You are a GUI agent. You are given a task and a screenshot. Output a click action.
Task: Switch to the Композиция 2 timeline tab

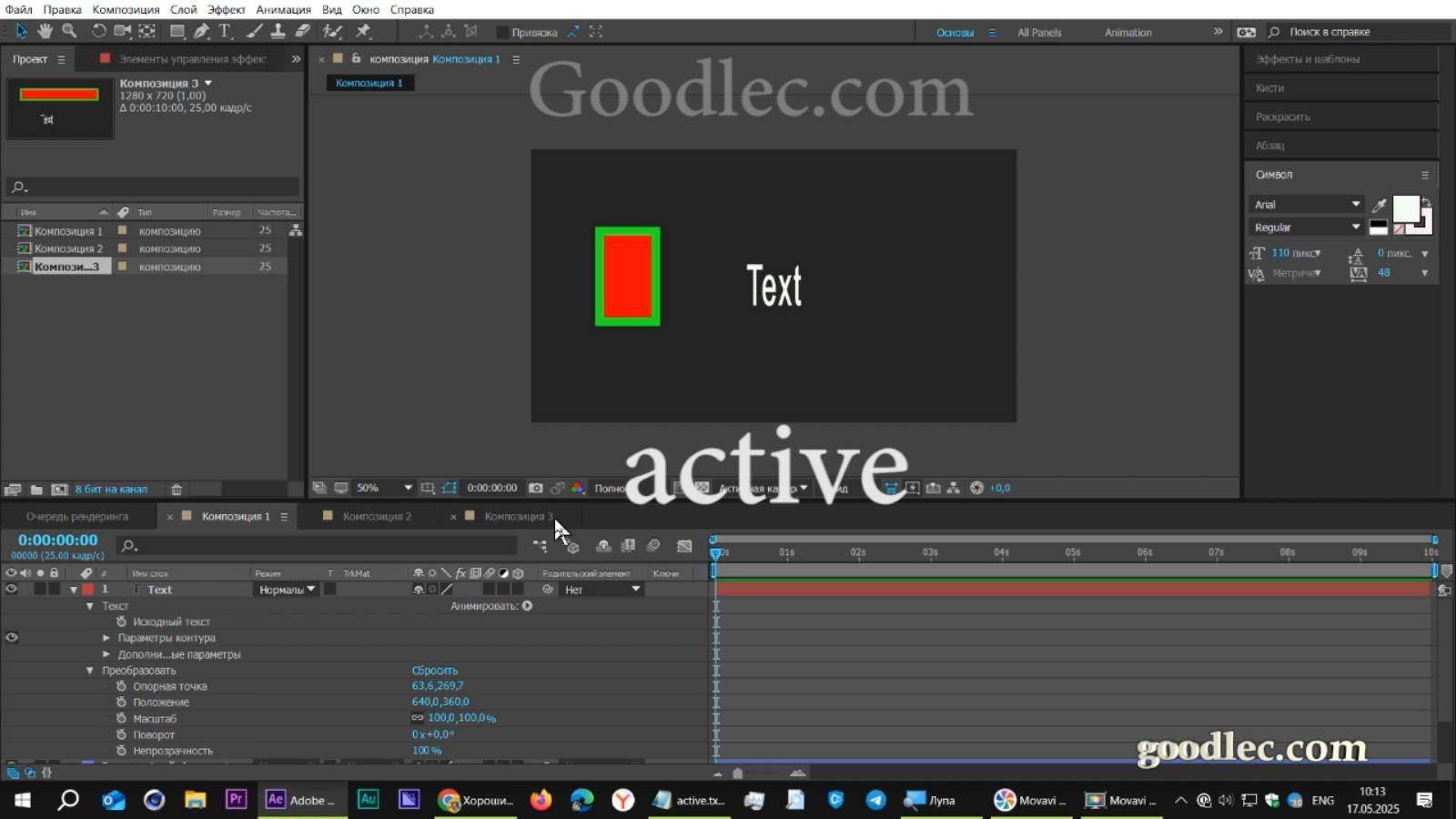tap(378, 516)
